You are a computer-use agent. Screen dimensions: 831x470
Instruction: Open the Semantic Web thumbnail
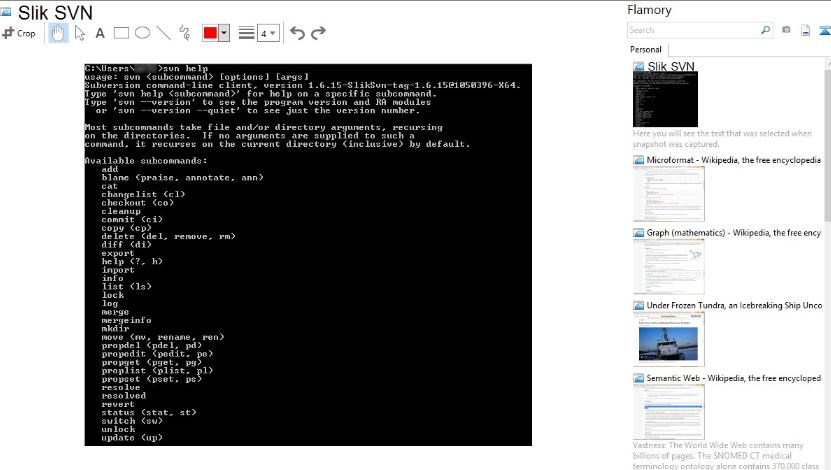tap(669, 412)
